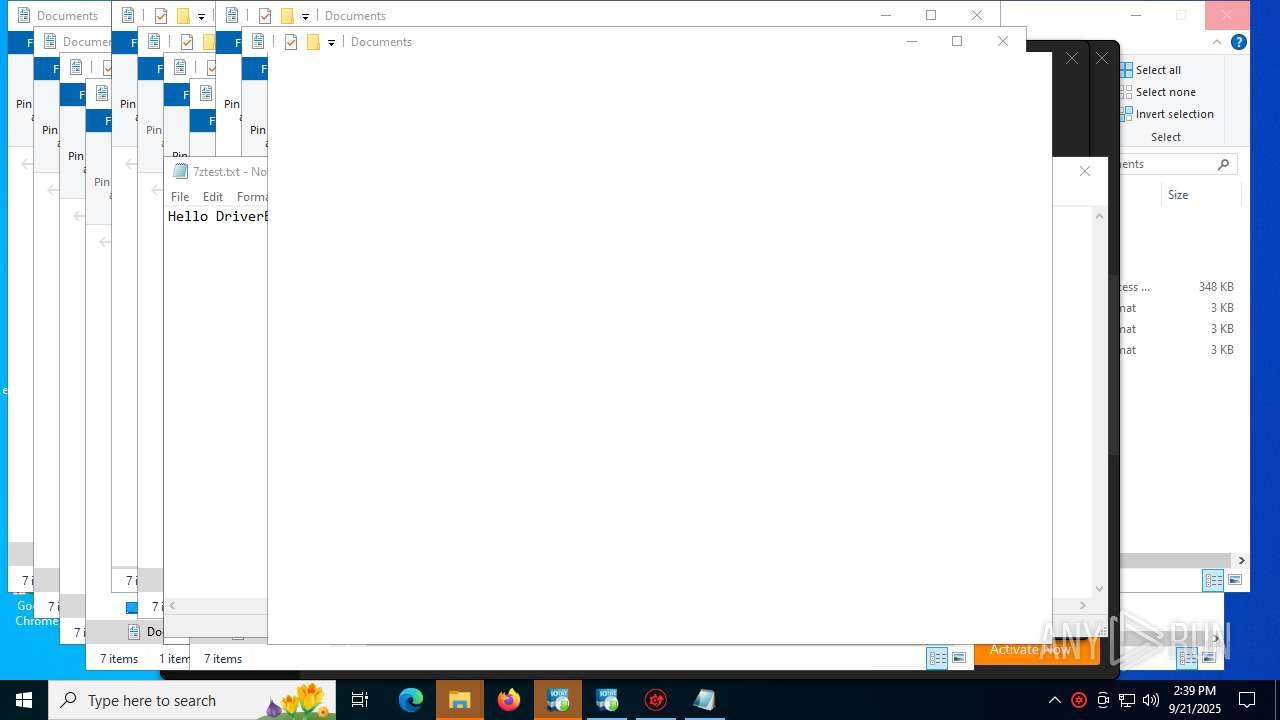
Task: Switch frontmost Documents window to large icons view
Action: 959,658
